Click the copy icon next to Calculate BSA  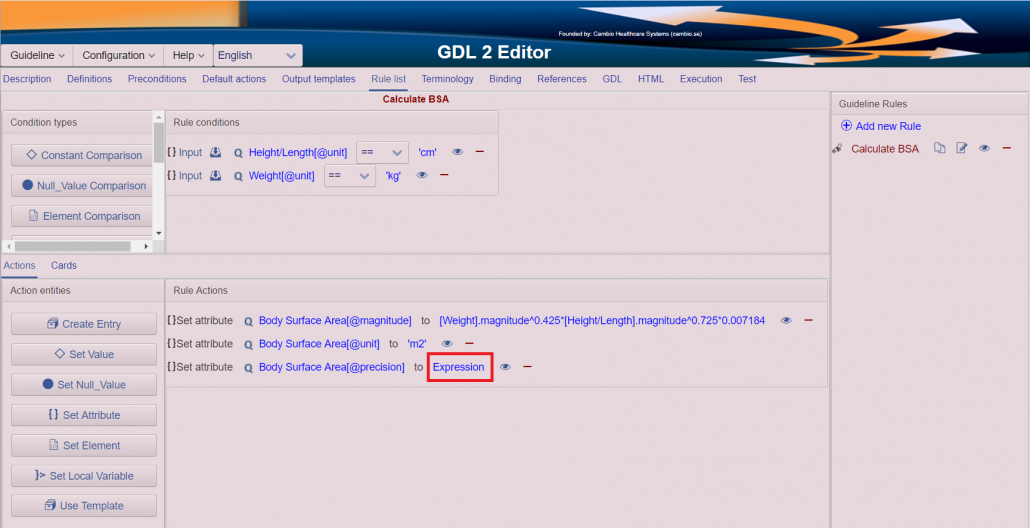(939, 149)
